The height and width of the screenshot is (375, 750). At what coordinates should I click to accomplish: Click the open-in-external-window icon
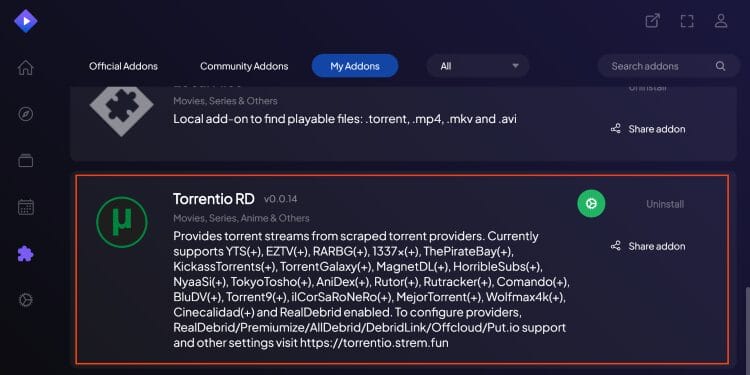click(652, 21)
